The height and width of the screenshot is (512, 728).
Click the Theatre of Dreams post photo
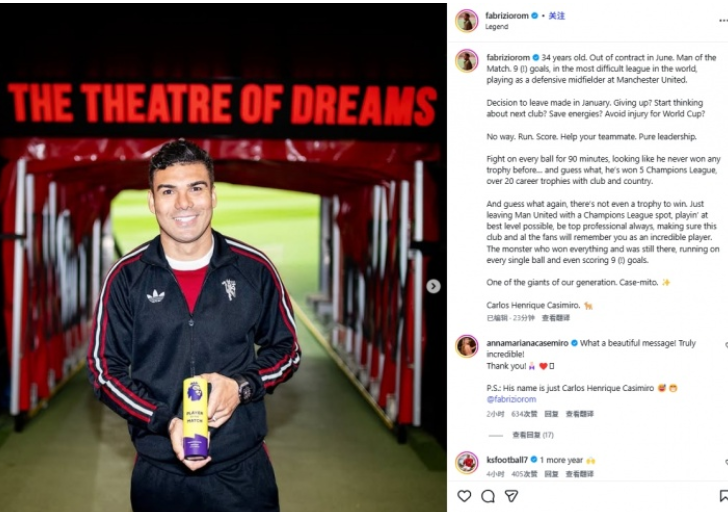tap(223, 258)
